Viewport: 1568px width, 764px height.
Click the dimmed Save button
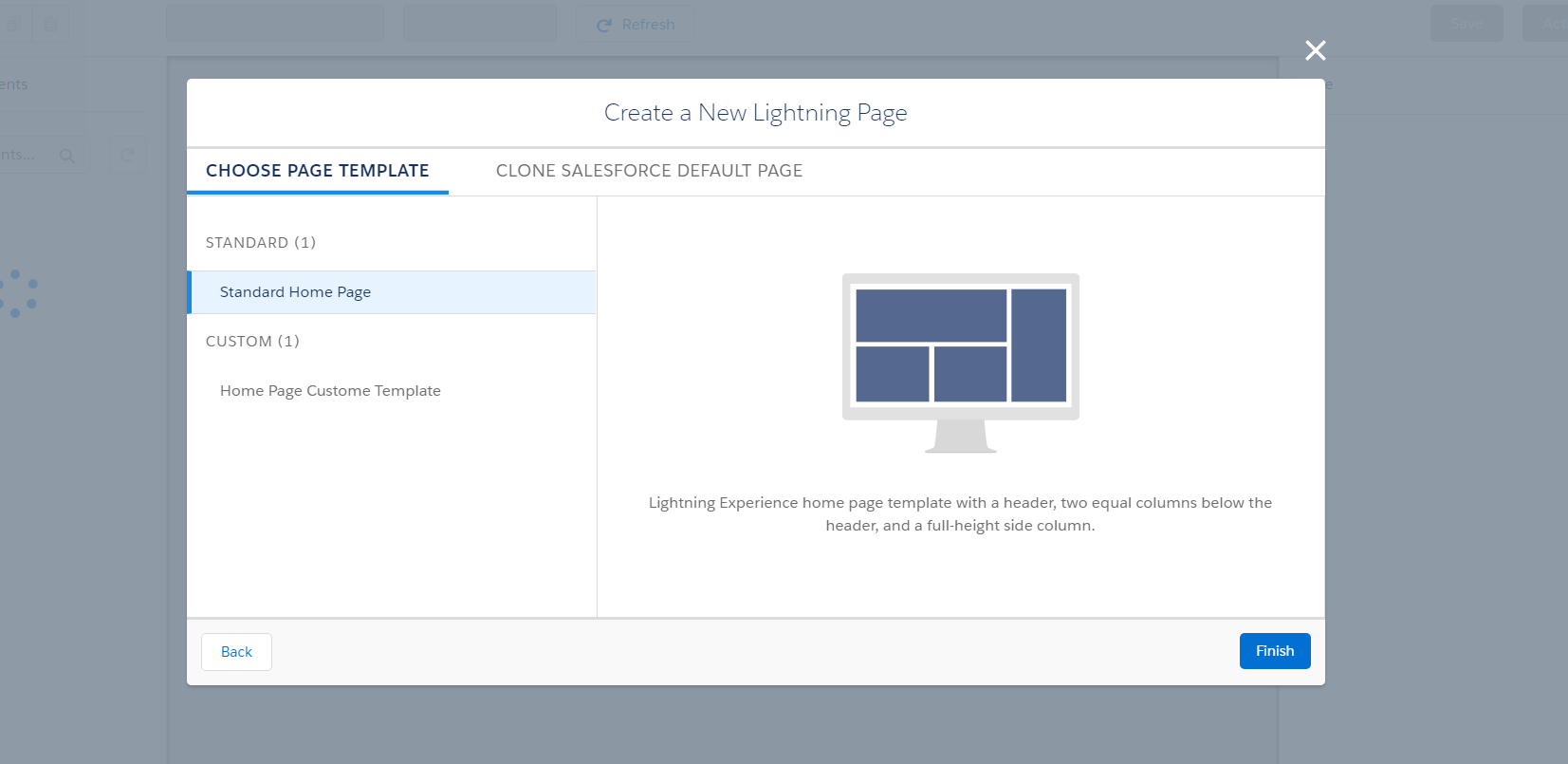point(1467,24)
